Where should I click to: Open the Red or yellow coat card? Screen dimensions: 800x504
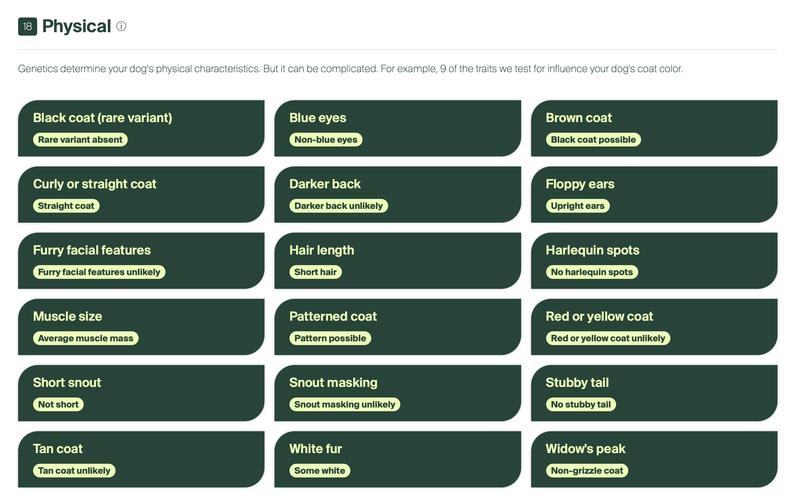click(654, 326)
